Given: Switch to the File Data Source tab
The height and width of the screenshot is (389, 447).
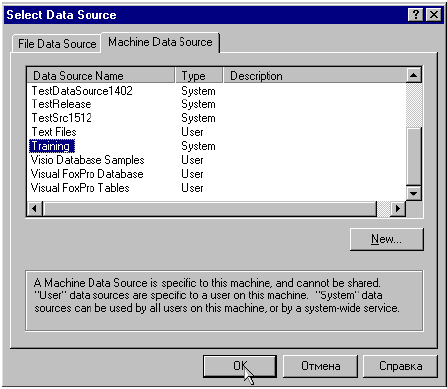Looking at the screenshot, I should click(57, 44).
